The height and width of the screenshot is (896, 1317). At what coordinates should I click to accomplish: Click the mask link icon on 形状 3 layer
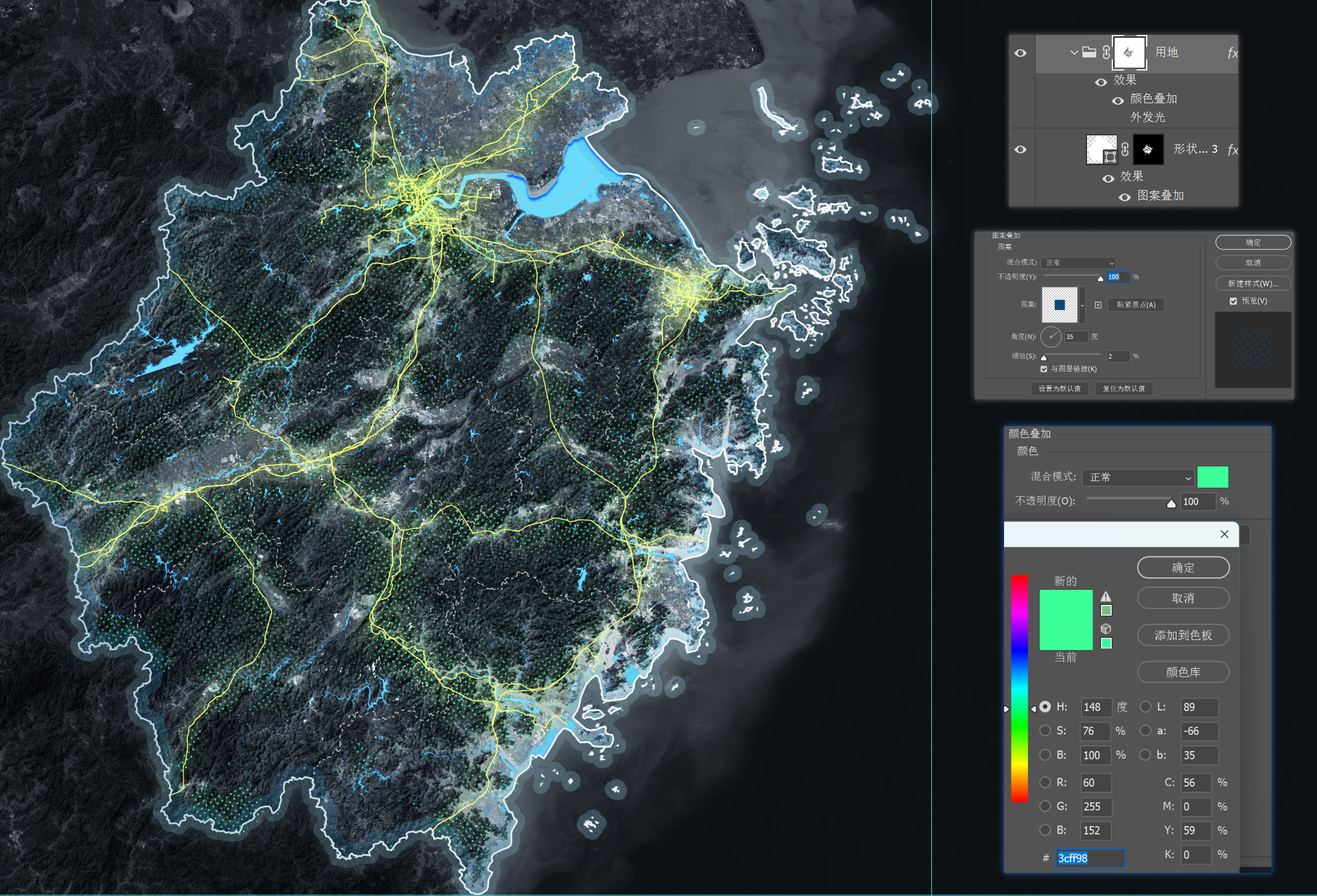pyautogui.click(x=1125, y=149)
